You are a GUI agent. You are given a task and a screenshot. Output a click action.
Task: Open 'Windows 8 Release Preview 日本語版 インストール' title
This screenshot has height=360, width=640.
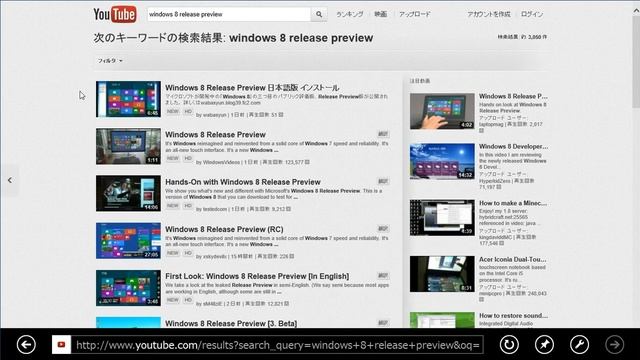tap(252, 88)
